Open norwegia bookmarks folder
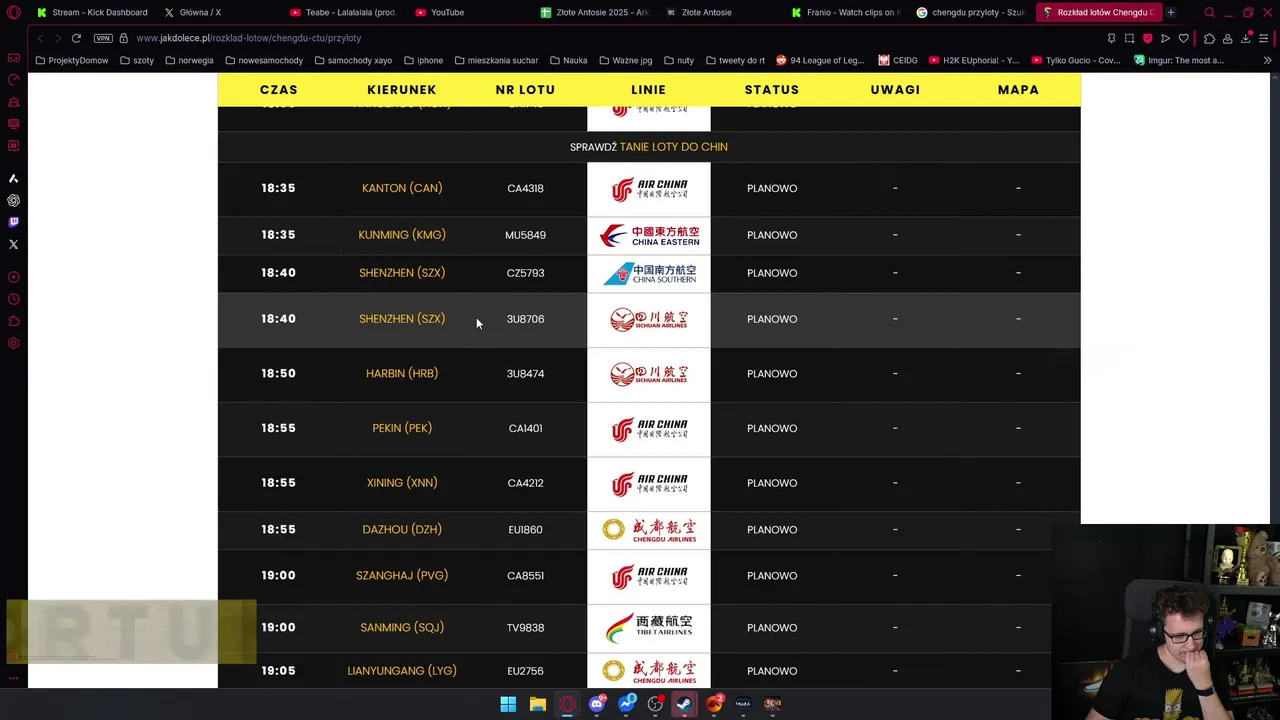 (190, 60)
